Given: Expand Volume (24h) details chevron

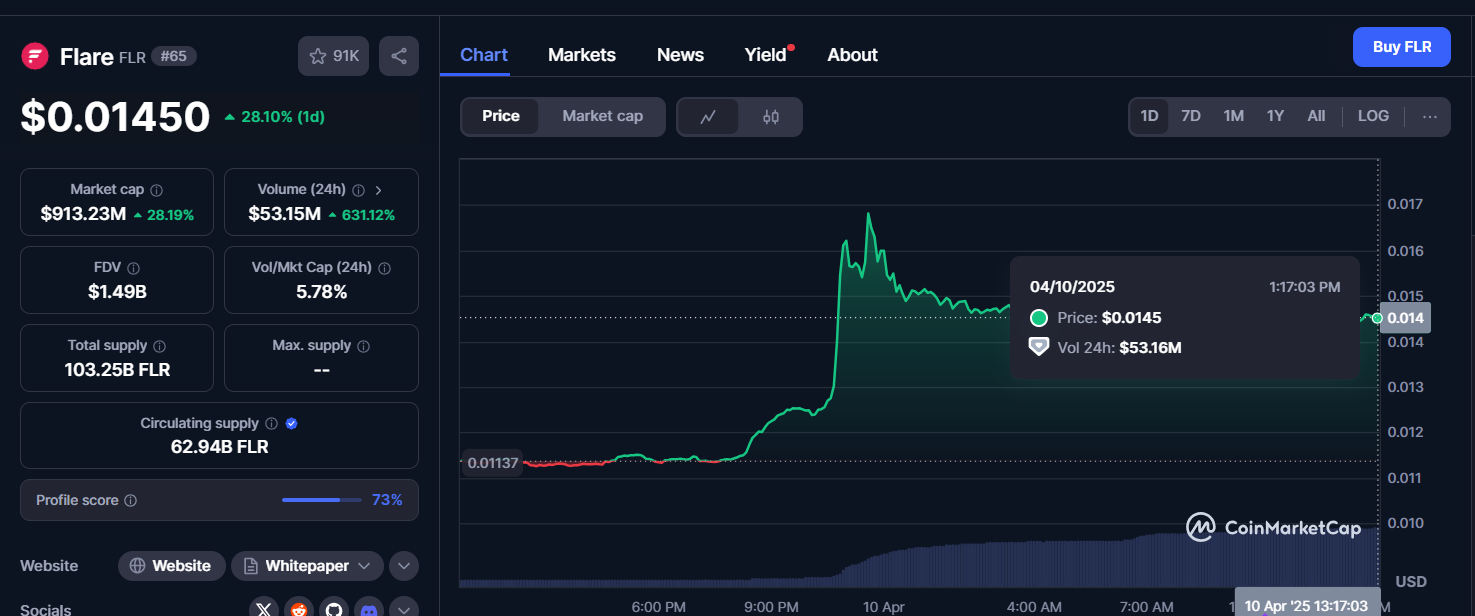Looking at the screenshot, I should (379, 190).
